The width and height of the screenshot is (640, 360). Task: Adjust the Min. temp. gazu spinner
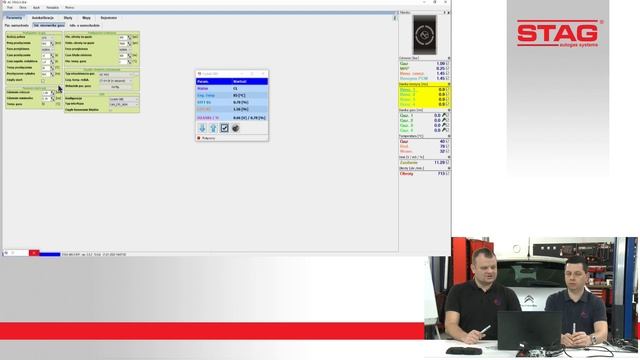click(x=129, y=62)
